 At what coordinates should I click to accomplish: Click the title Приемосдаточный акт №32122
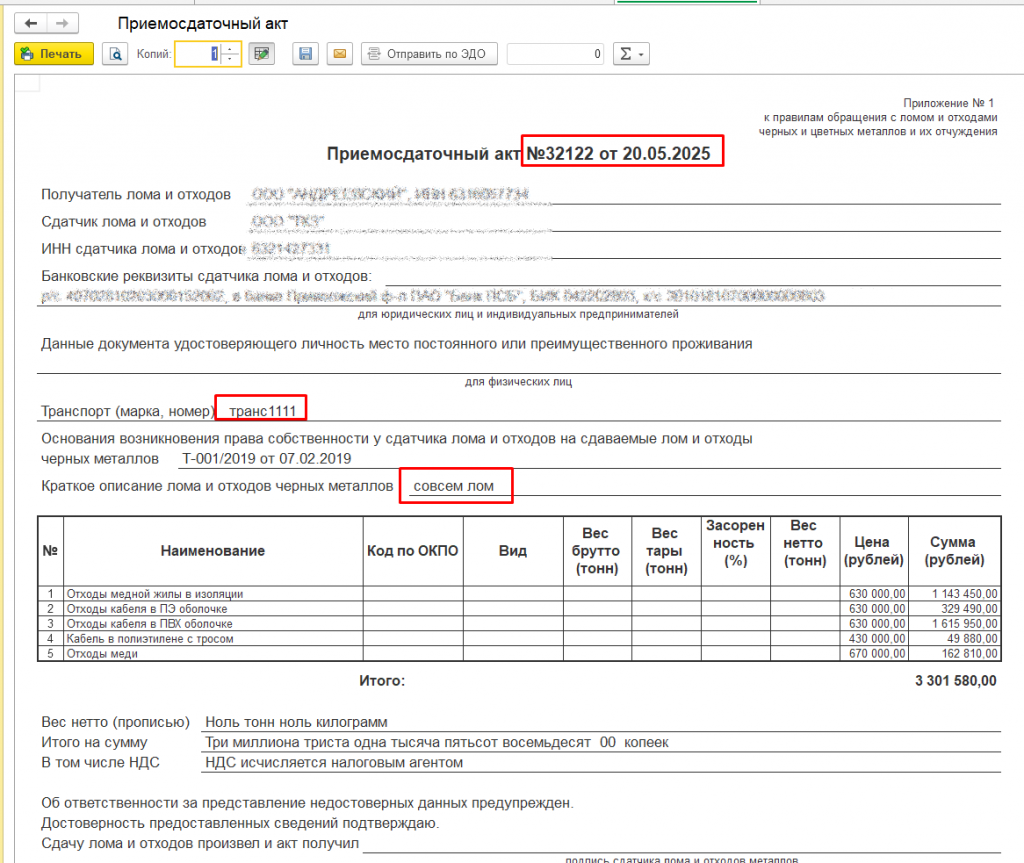pos(519,154)
